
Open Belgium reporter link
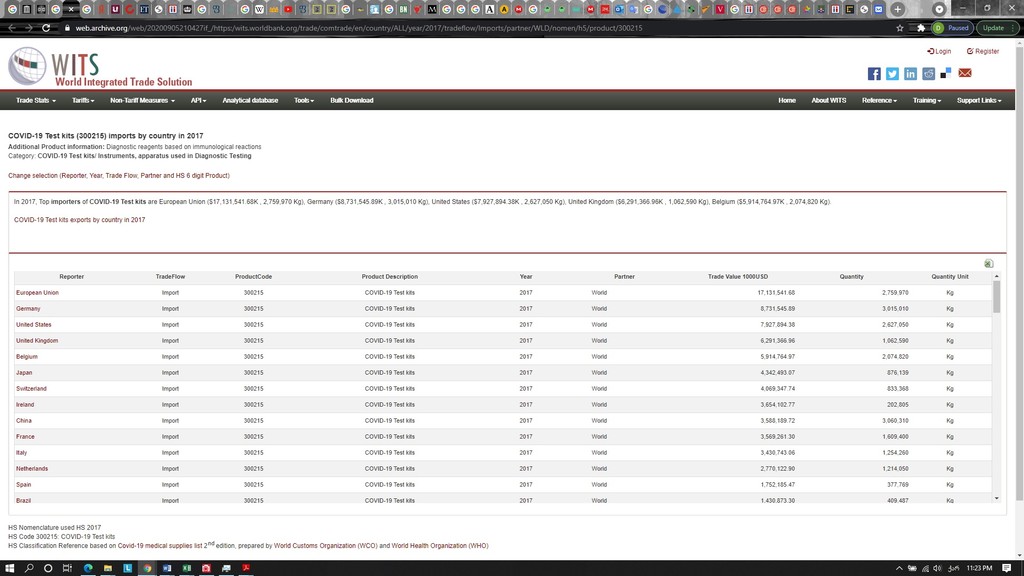coord(27,357)
